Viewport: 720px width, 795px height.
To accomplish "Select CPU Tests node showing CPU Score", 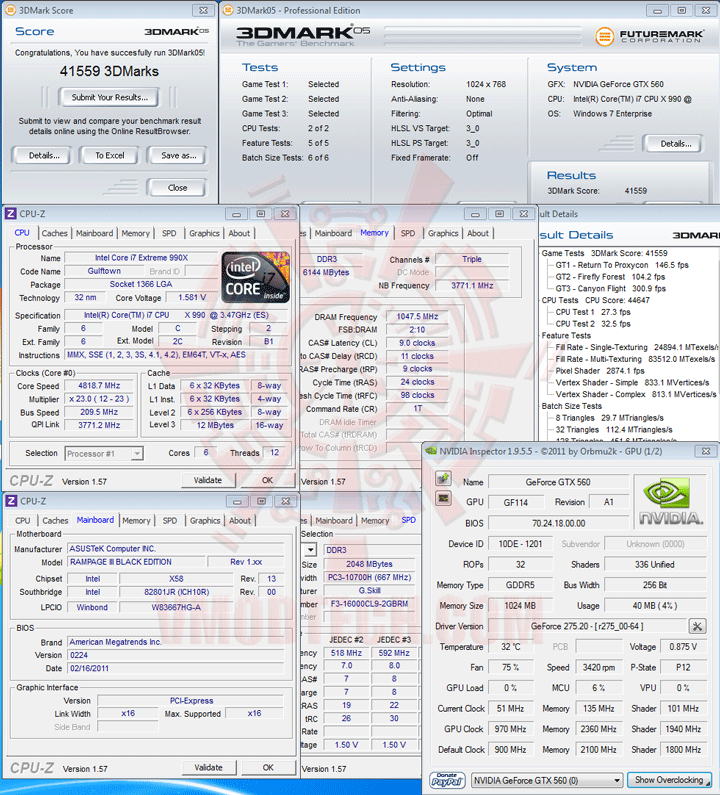I will [x=595, y=300].
